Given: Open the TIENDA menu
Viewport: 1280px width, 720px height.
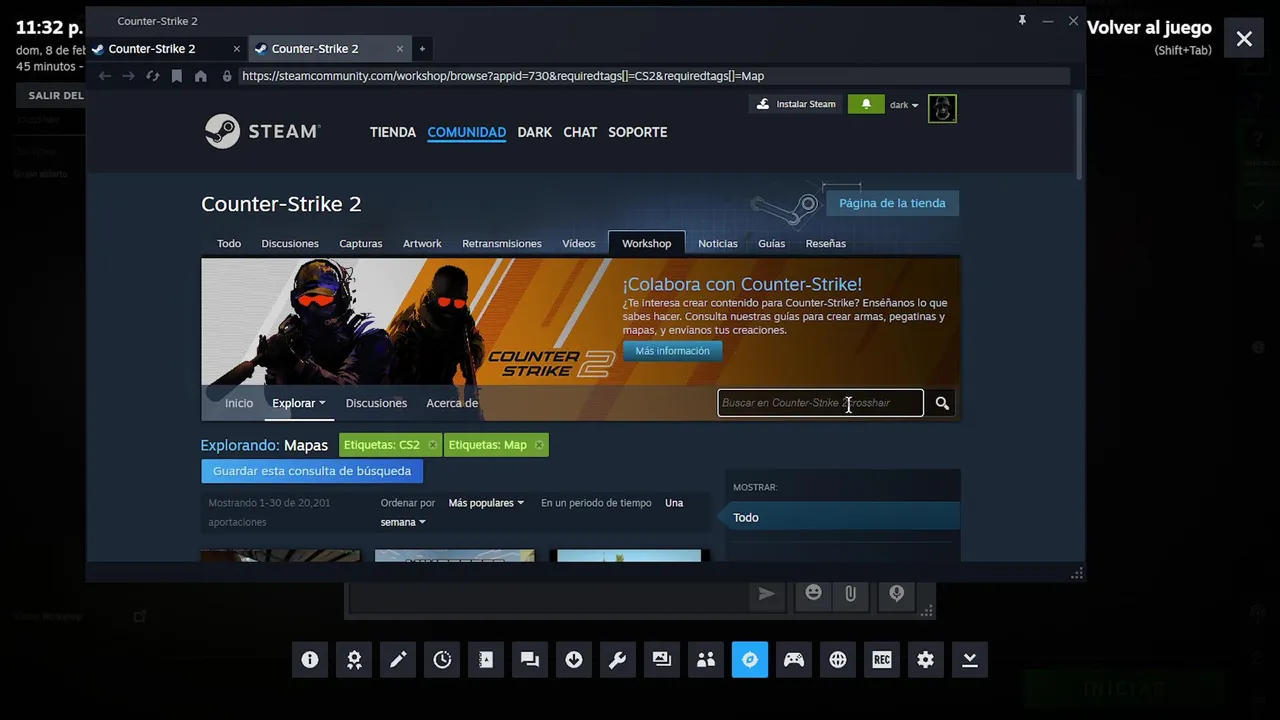Looking at the screenshot, I should [393, 132].
